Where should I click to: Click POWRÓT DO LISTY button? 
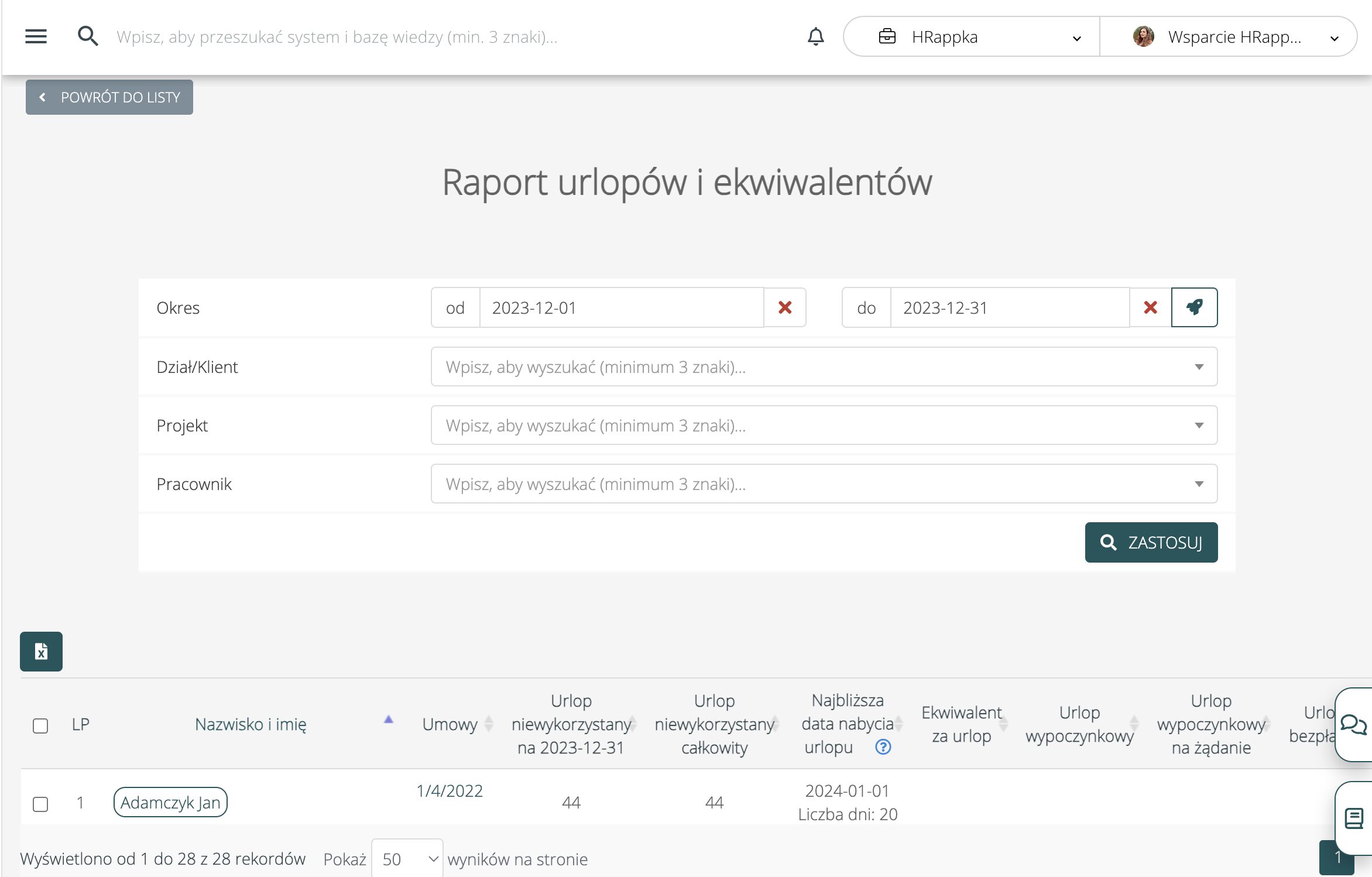[109, 97]
